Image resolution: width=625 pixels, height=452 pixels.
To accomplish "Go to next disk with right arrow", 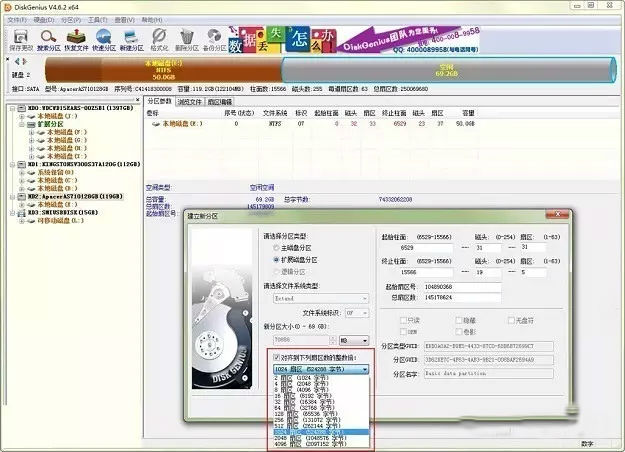I will click(x=25, y=61).
